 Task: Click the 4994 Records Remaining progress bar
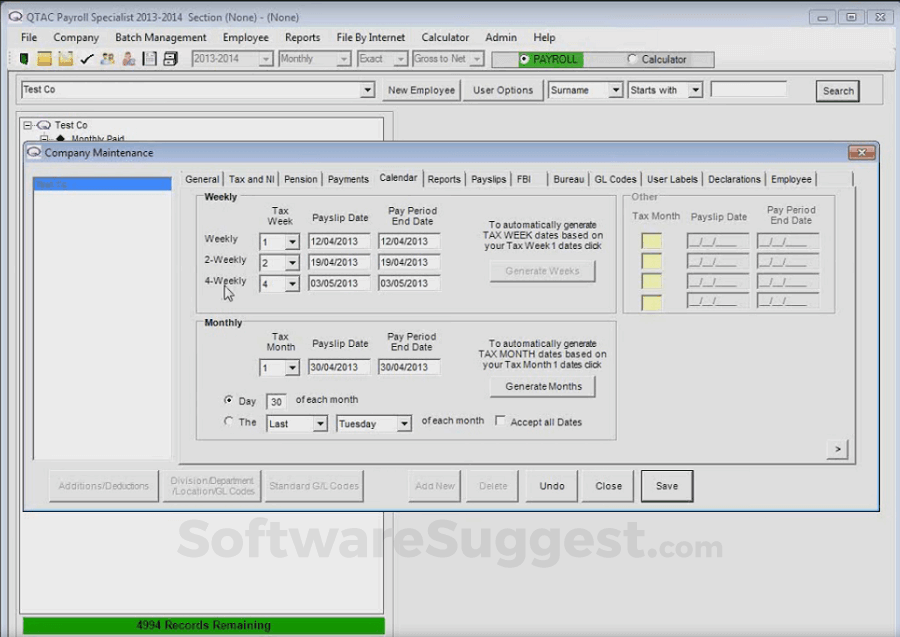point(204,625)
